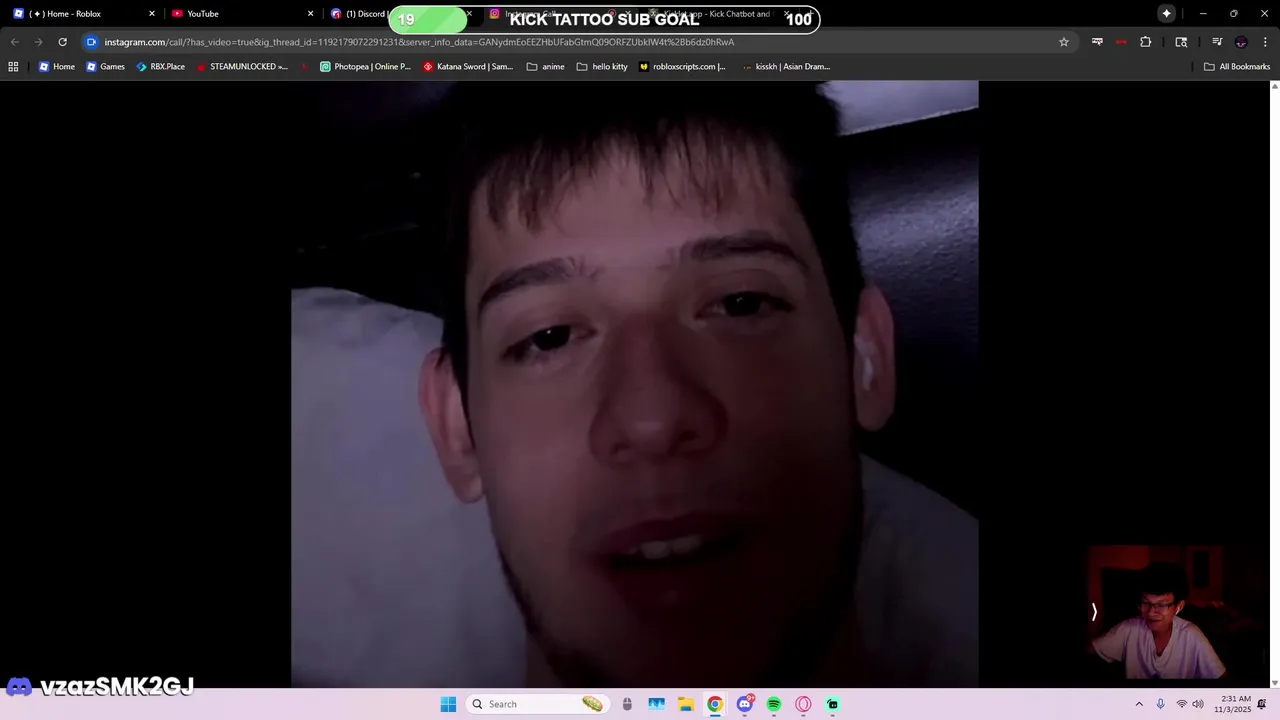Open the media controls music-note icon
Screen dimensions: 1280x720
pos(1217,42)
